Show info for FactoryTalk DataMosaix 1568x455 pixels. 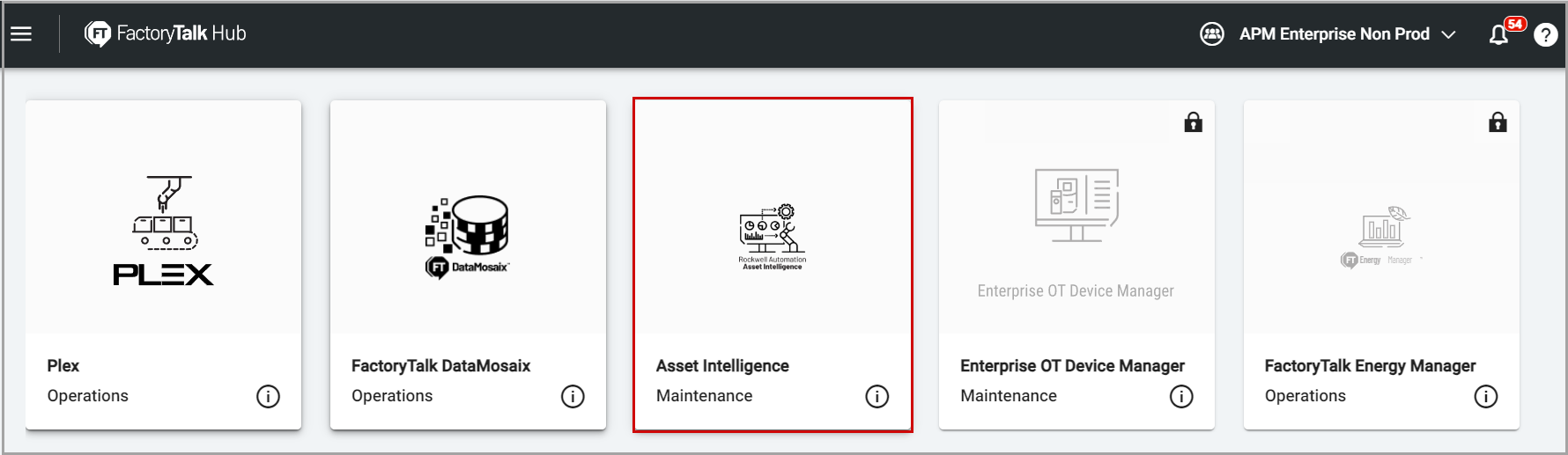point(573,397)
